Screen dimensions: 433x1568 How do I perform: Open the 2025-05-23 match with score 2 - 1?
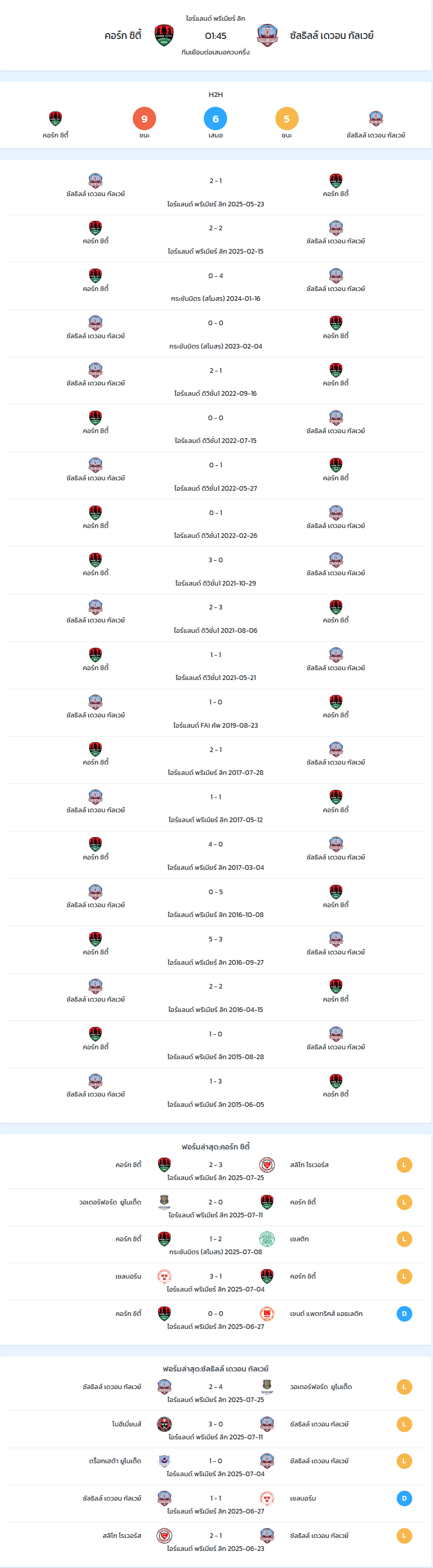216,192
